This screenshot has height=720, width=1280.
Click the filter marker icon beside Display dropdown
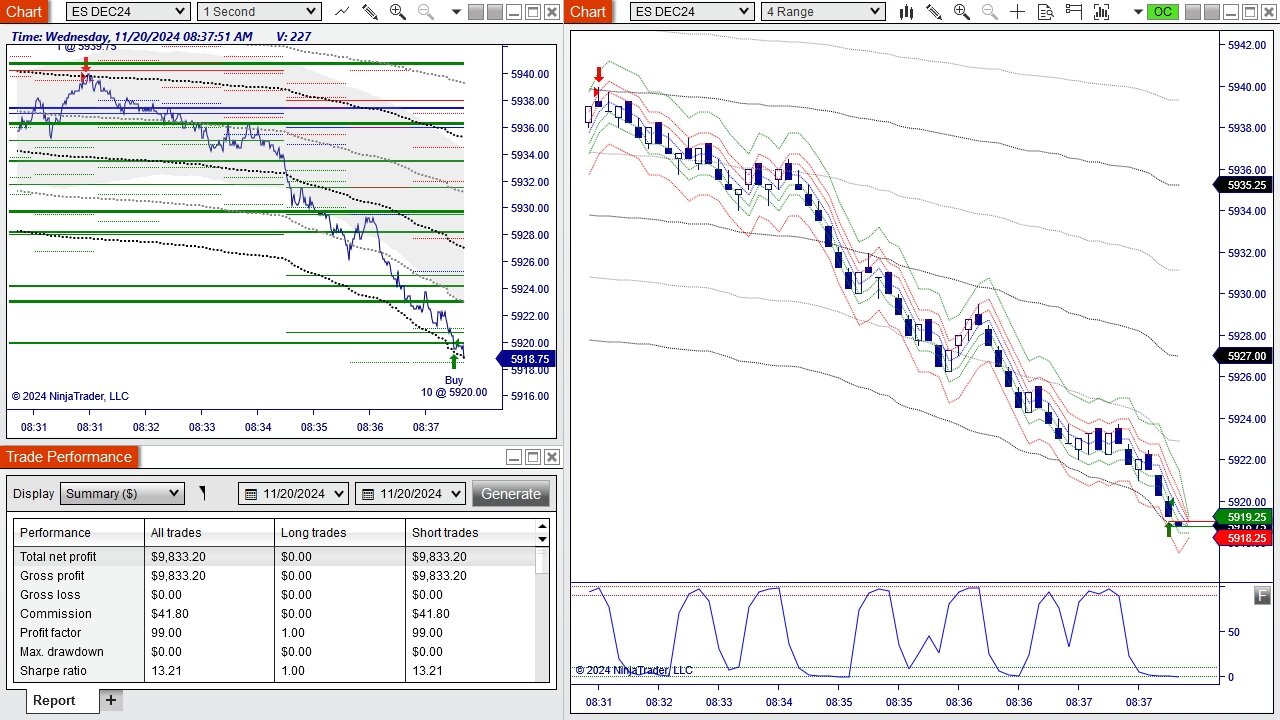click(x=202, y=493)
